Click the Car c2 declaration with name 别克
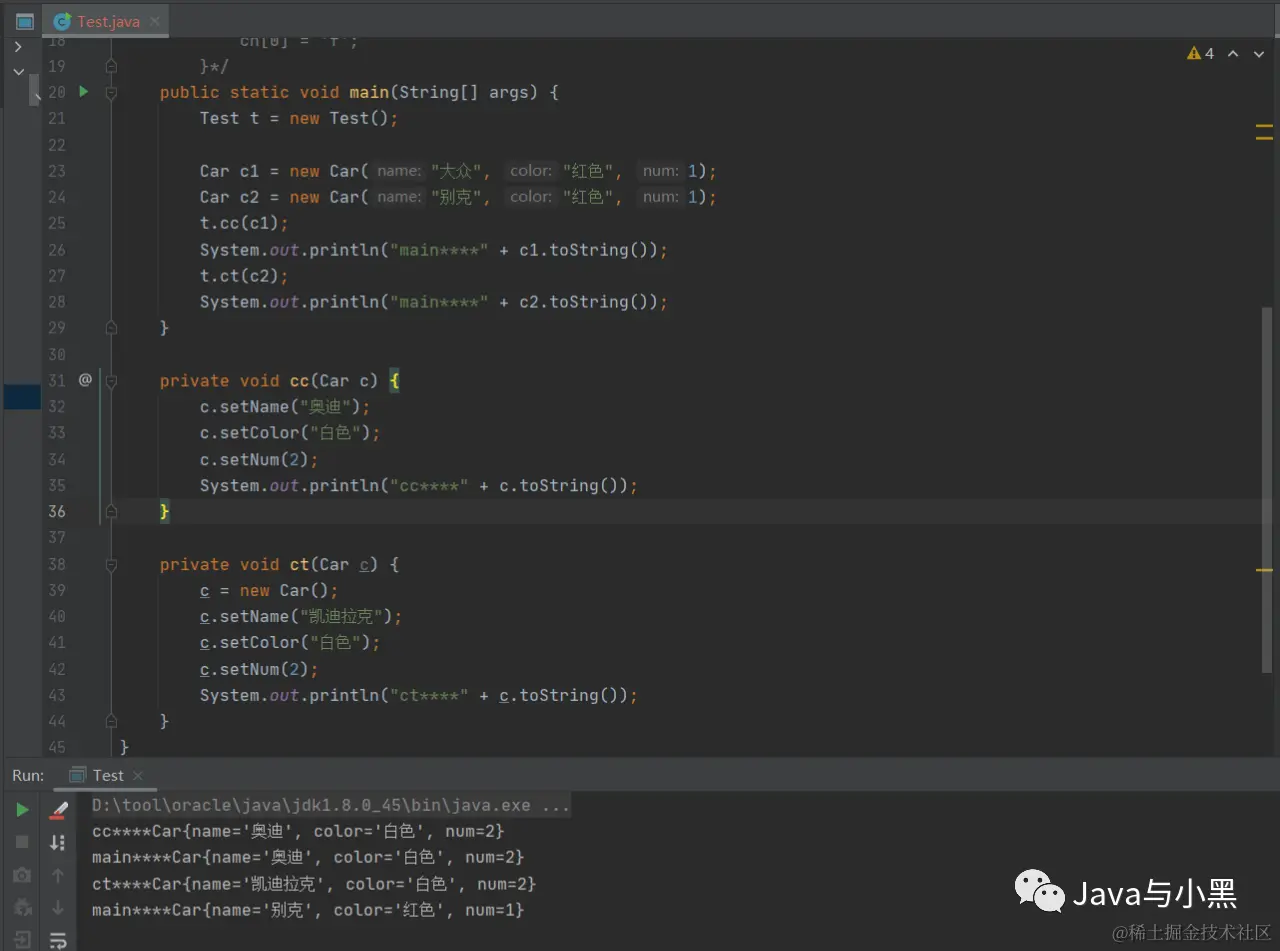The width and height of the screenshot is (1280, 951). tap(458, 197)
